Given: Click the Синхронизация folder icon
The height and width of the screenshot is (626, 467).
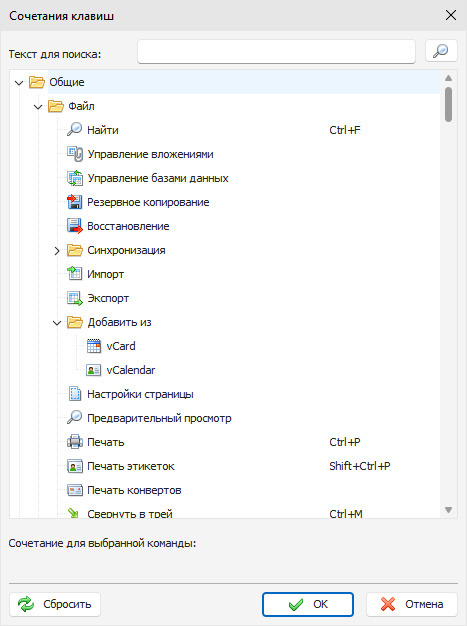Looking at the screenshot, I should (75, 250).
